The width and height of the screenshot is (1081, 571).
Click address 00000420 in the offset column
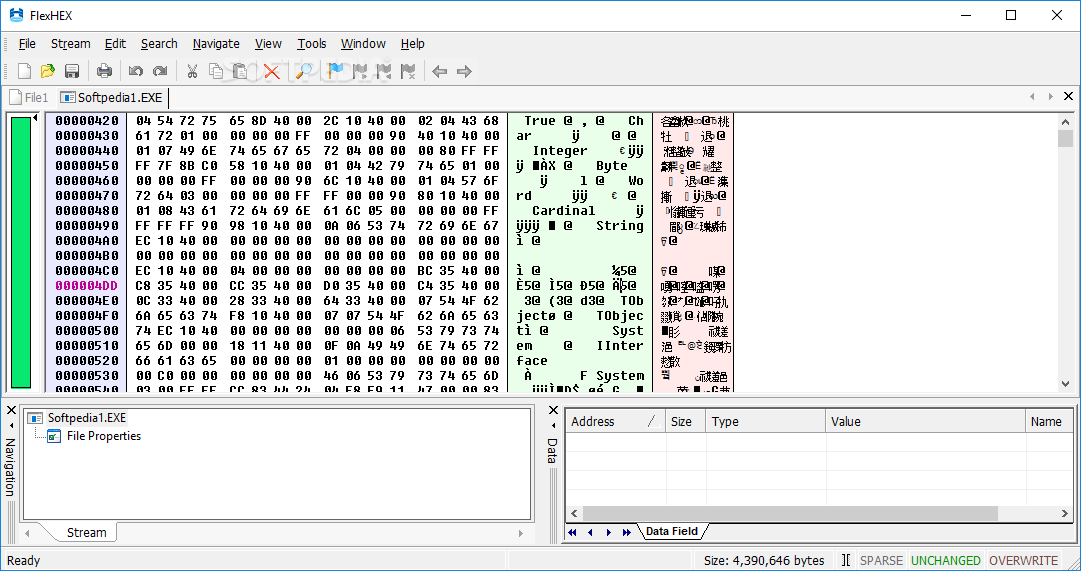click(x=87, y=121)
